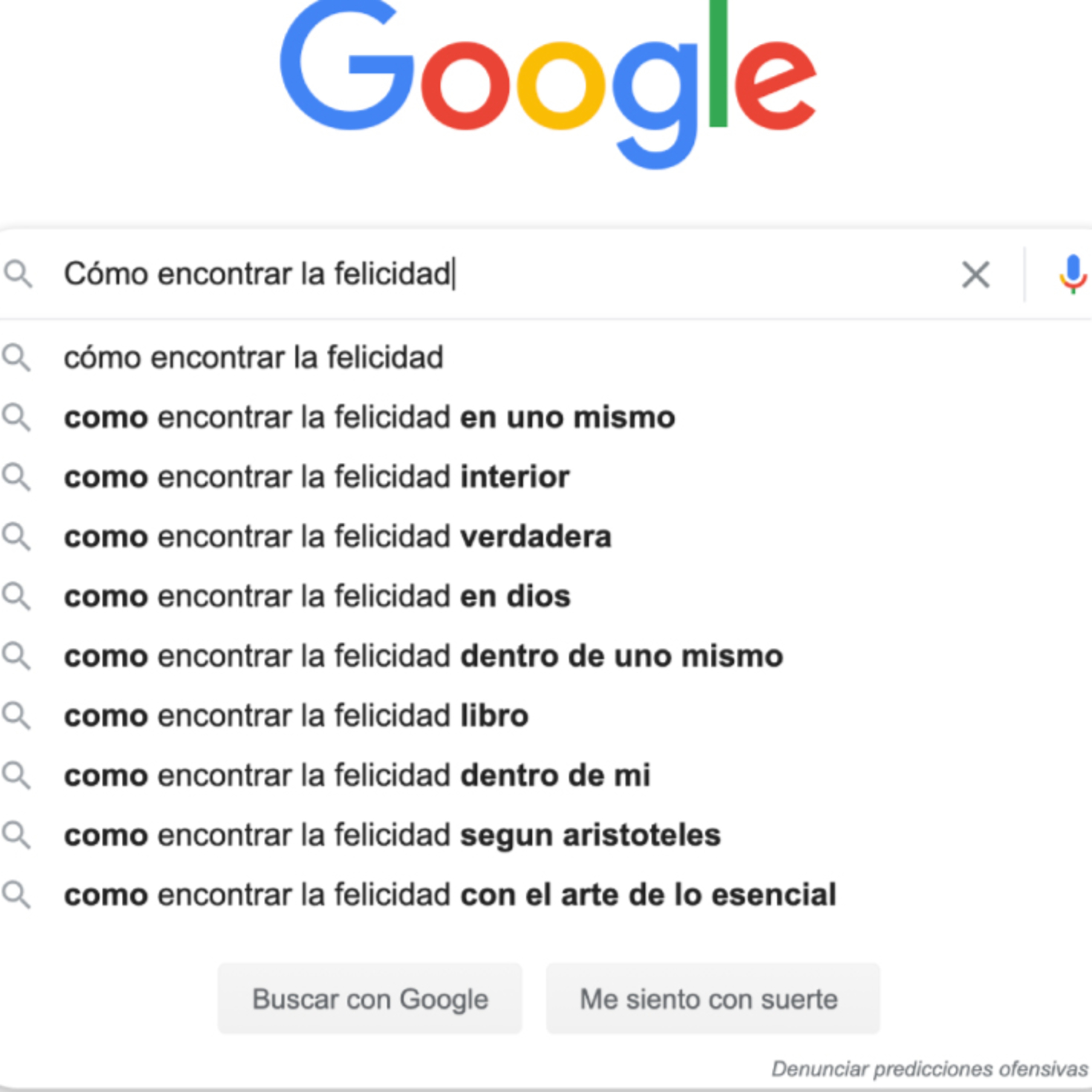The height and width of the screenshot is (1092, 1092).
Task: Clear the search text with X icon
Action: tap(976, 275)
